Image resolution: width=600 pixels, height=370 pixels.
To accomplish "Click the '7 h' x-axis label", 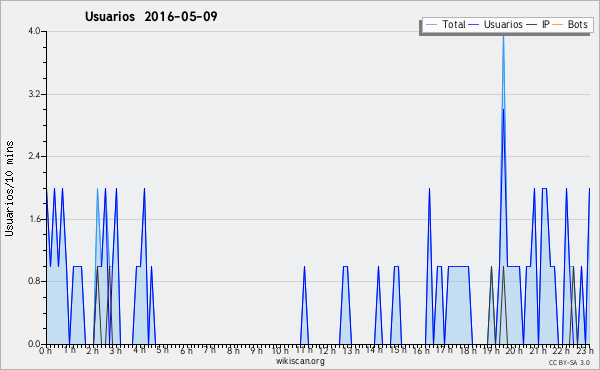I will coord(210,350).
